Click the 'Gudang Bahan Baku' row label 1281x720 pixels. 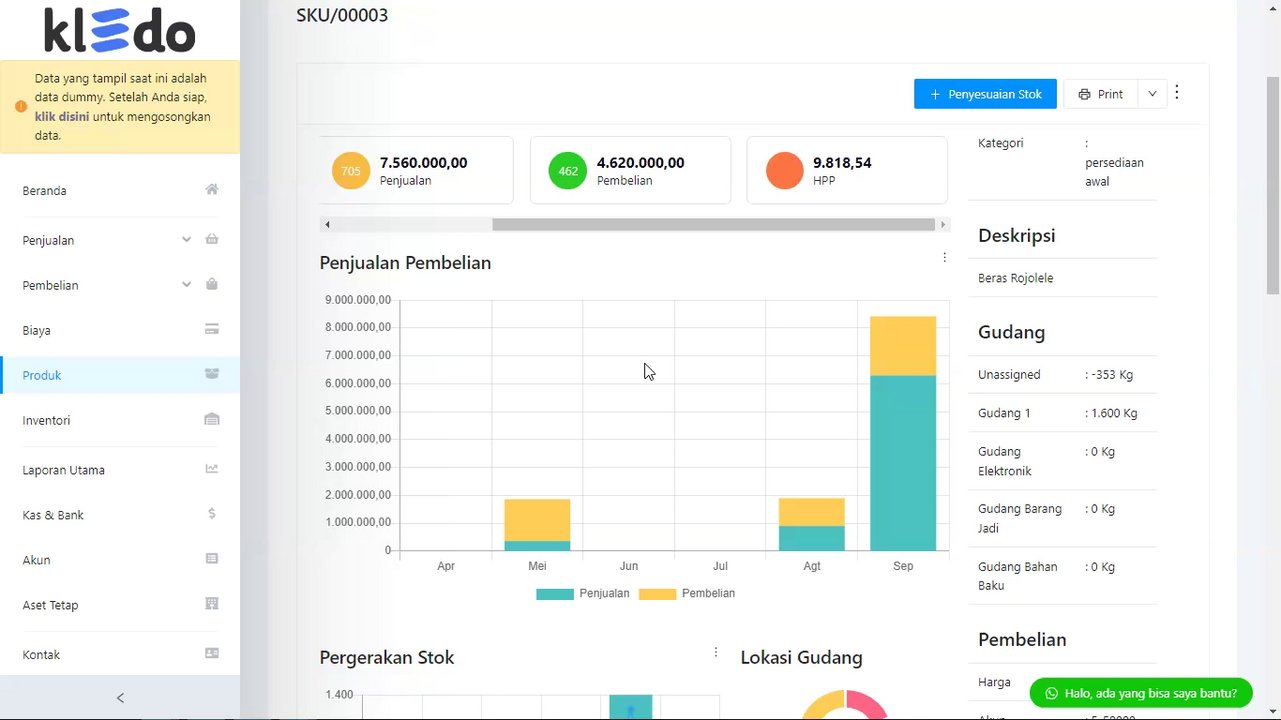pyautogui.click(x=1018, y=576)
